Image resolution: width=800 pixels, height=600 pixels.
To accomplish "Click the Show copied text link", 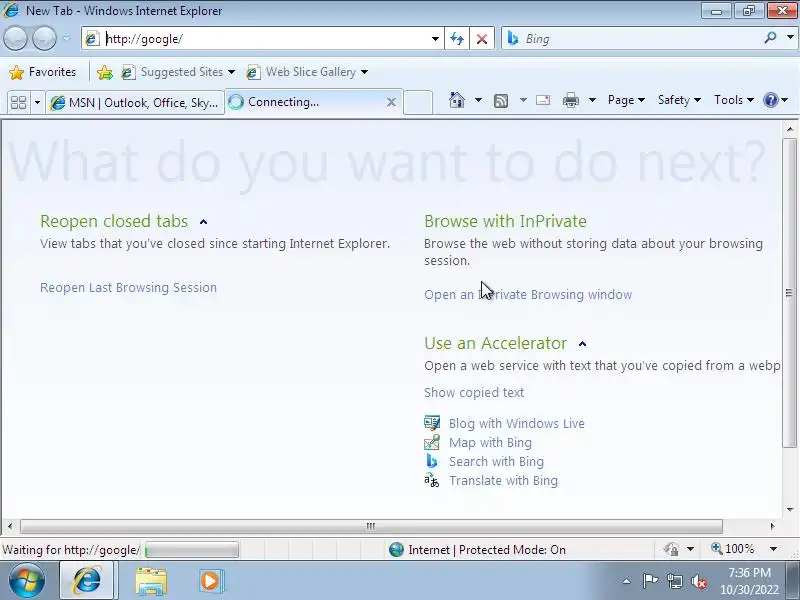I will [x=474, y=393].
